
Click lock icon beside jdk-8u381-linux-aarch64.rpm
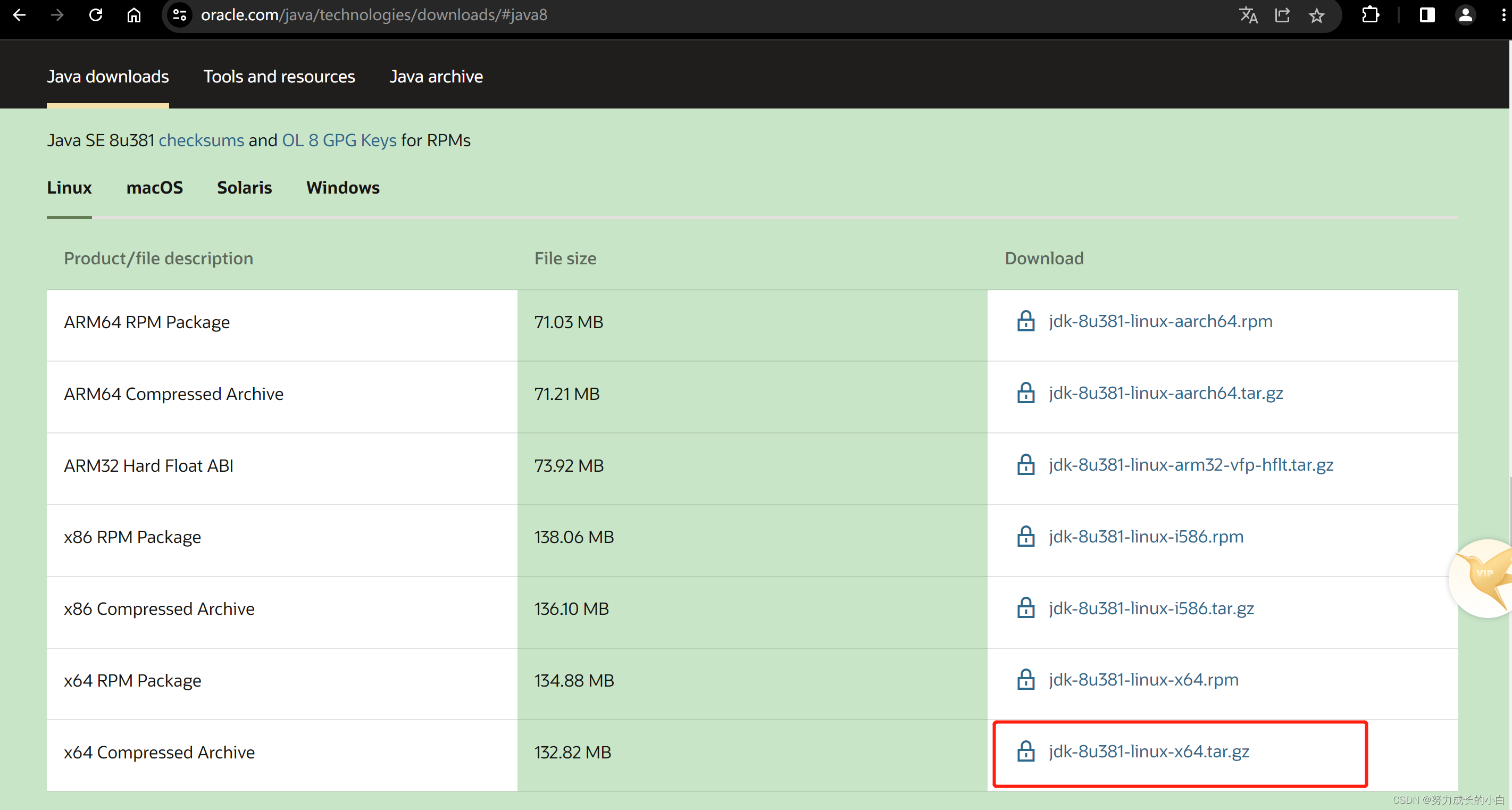(1025, 321)
